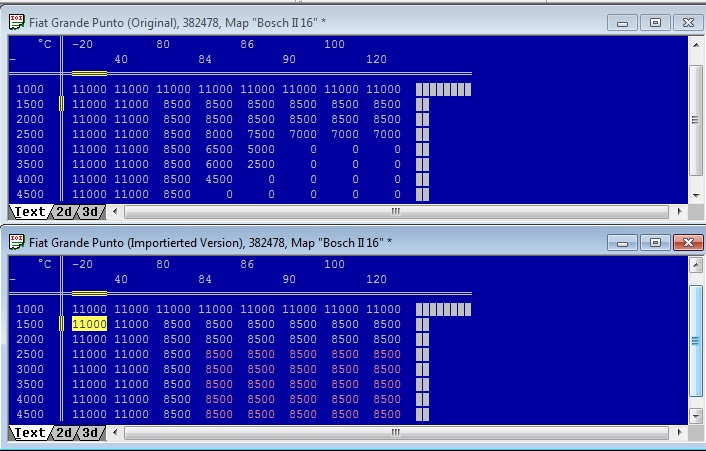Minimize the Importierte Version map window
The height and width of the screenshot is (451, 706).
click(x=623, y=242)
